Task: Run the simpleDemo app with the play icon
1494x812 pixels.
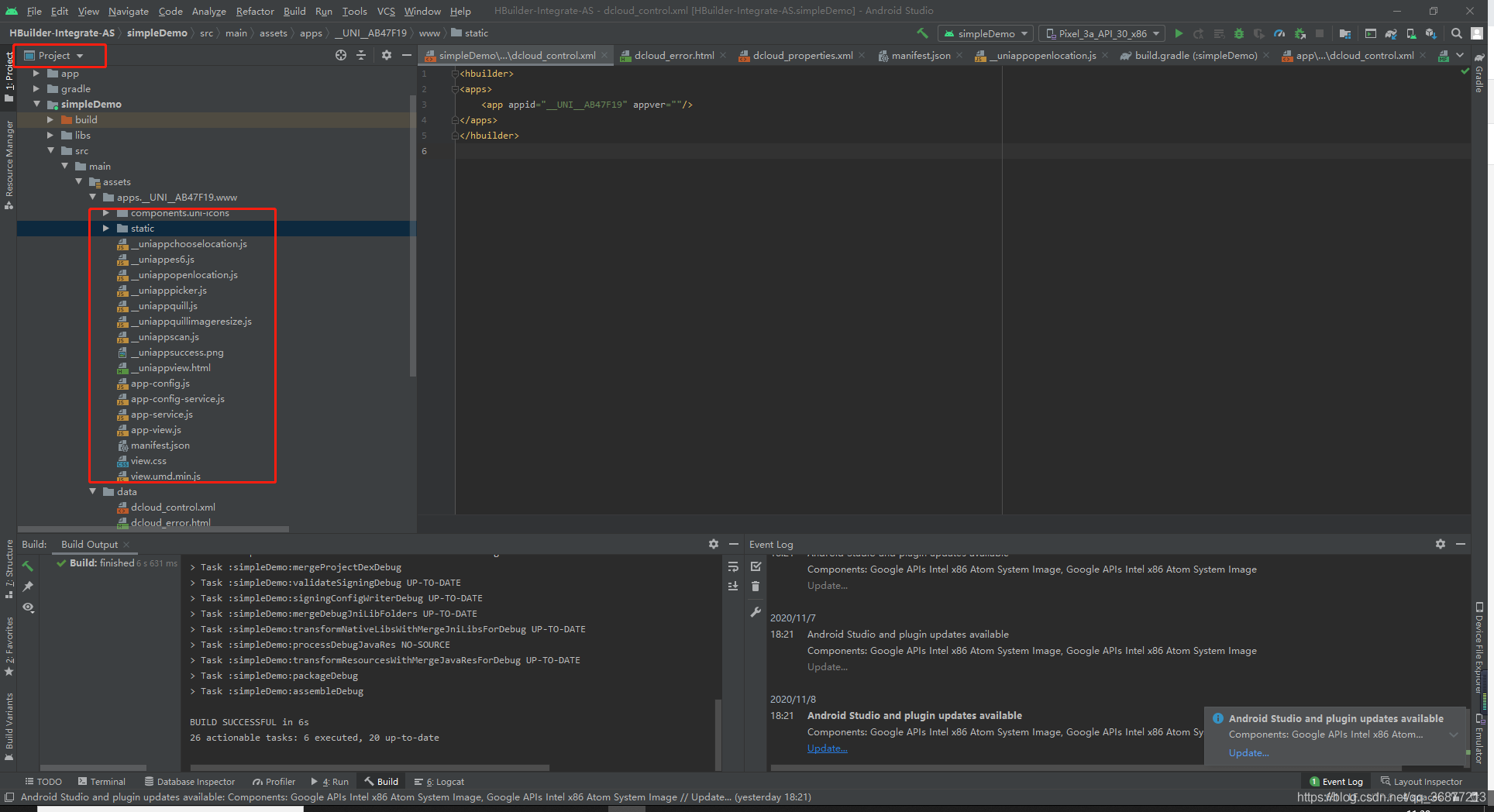Action: (x=1179, y=33)
